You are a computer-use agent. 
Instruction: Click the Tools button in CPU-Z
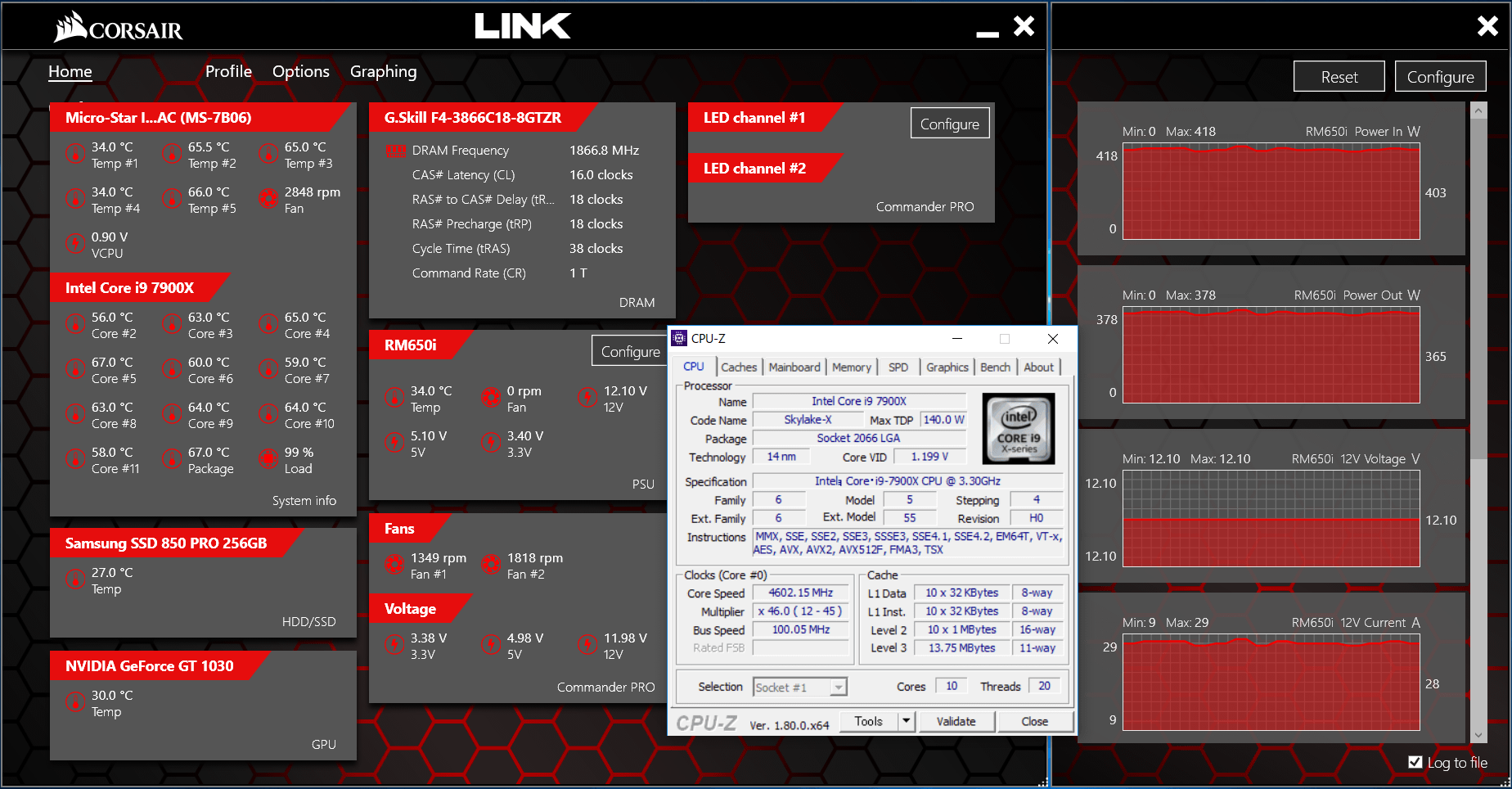coord(869,721)
